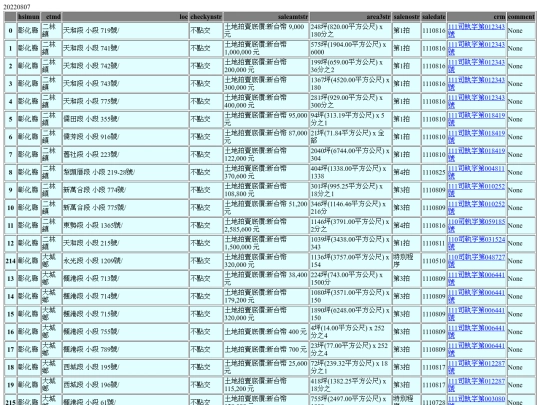Select the '特別程序' cell in row 214
Viewport: 540px width, 405px height.
click(406, 261)
